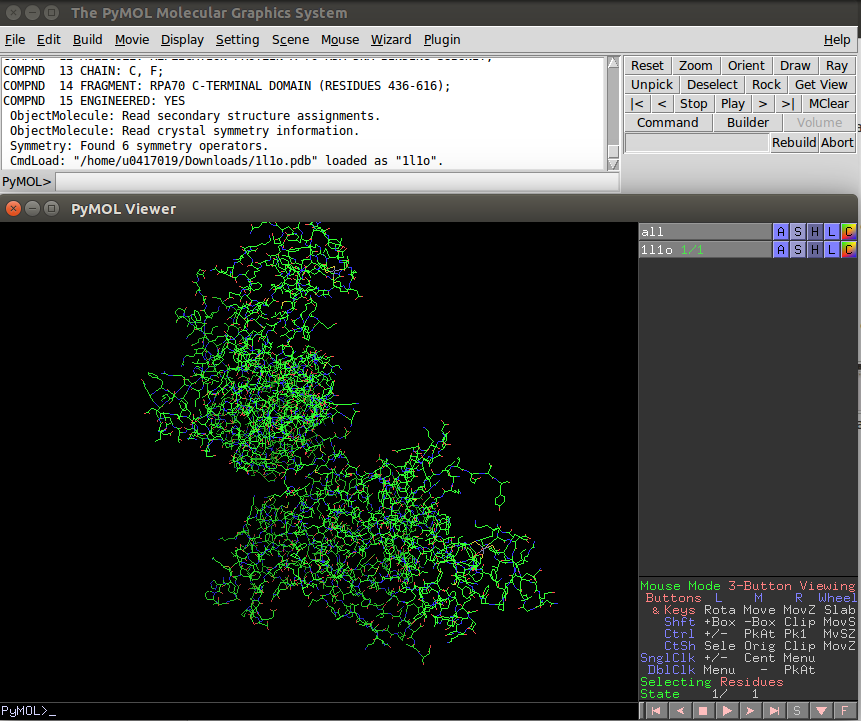Toggle the 'all' objects entry
Screen dimensions: 861x721
tap(705, 232)
